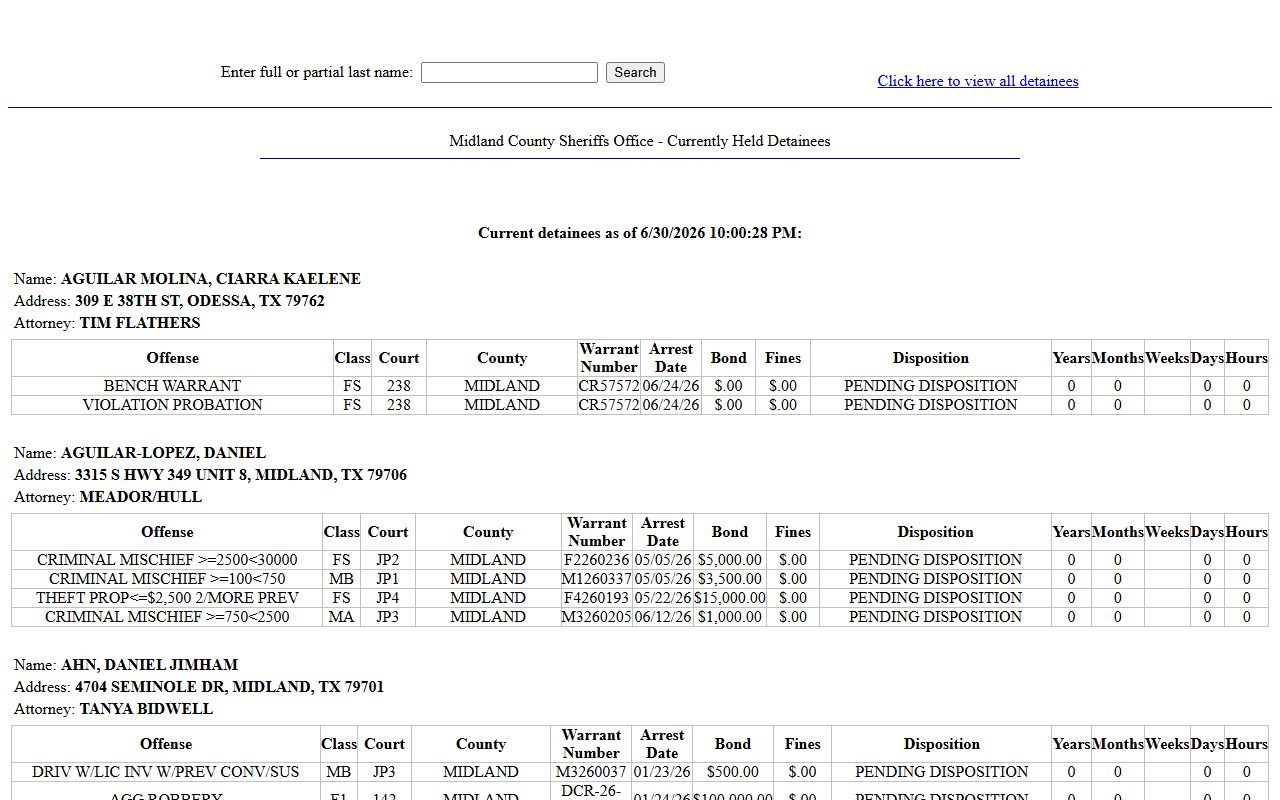The width and height of the screenshot is (1280, 800).
Task: Open 'Click here to view all detainees' link
Action: click(978, 81)
